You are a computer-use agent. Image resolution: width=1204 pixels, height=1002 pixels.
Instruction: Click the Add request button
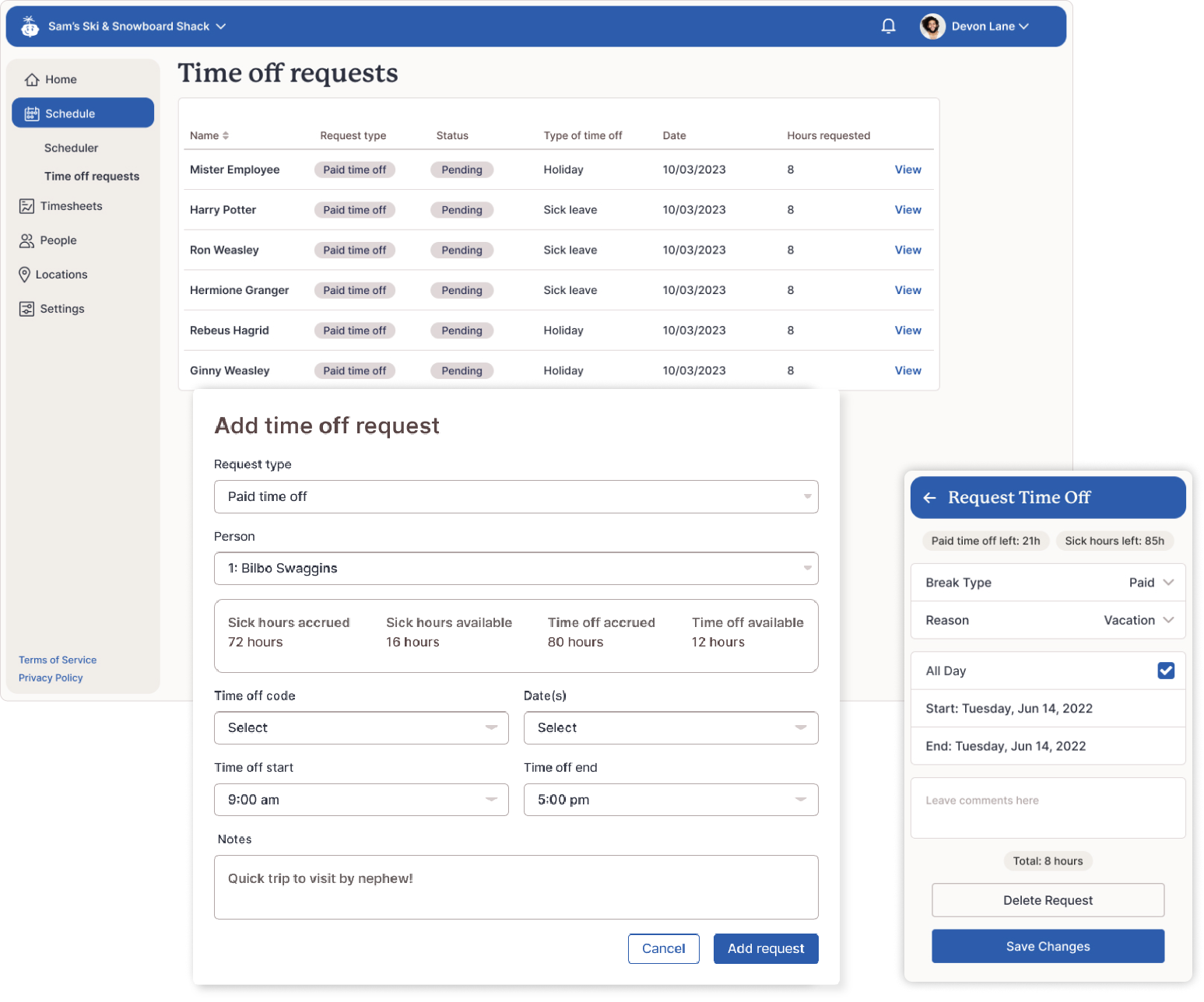click(x=766, y=948)
